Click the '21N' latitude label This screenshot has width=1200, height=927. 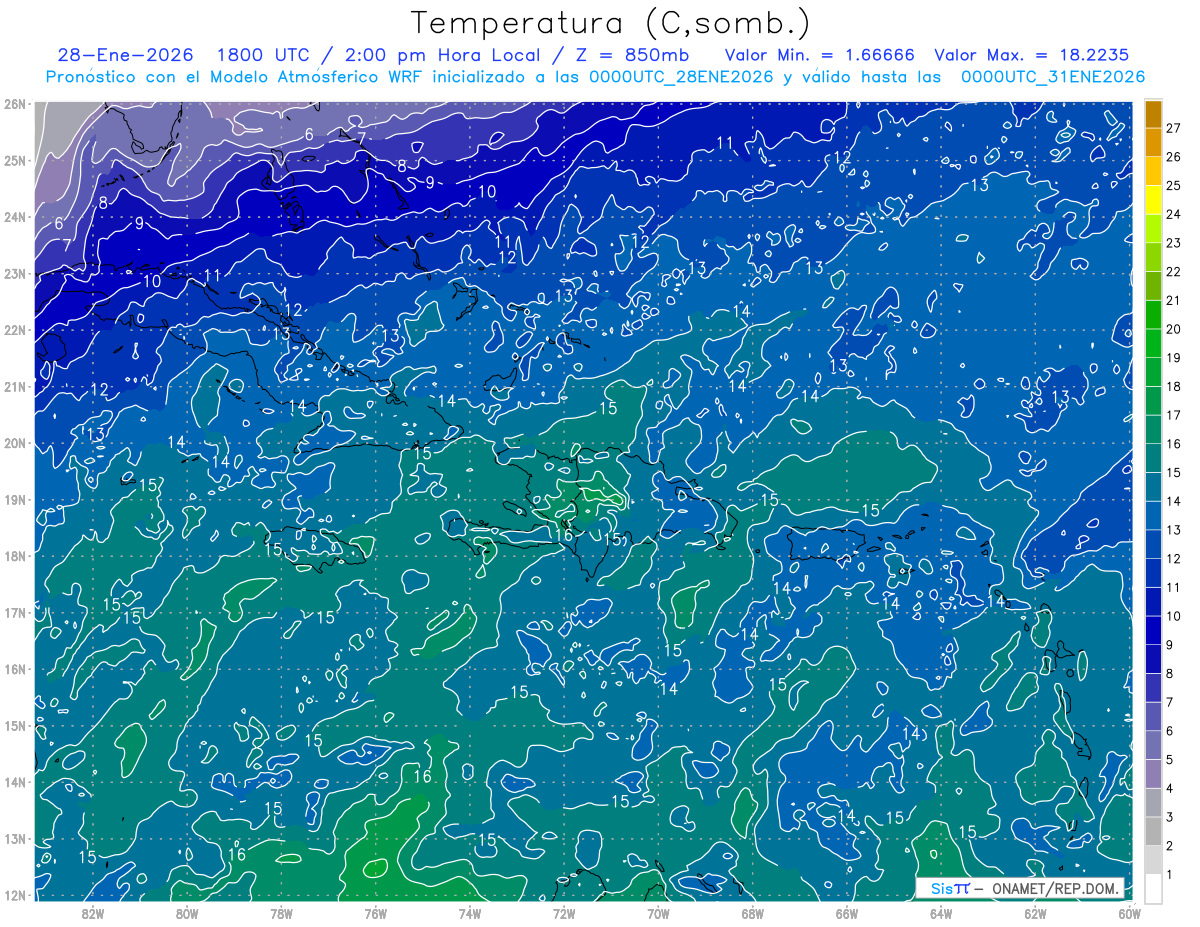coord(14,386)
